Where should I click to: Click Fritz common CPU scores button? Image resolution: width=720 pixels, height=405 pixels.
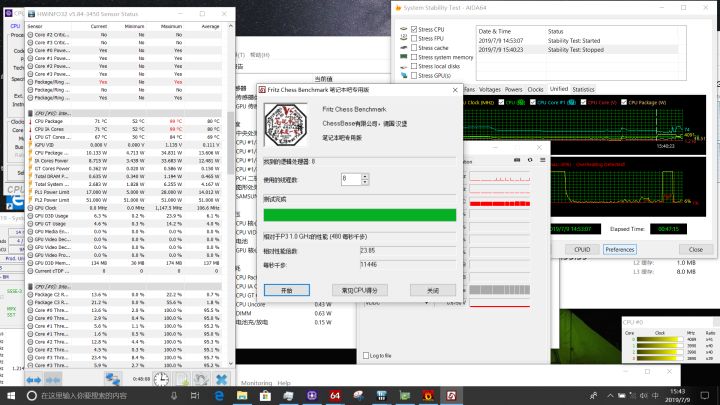coord(360,290)
